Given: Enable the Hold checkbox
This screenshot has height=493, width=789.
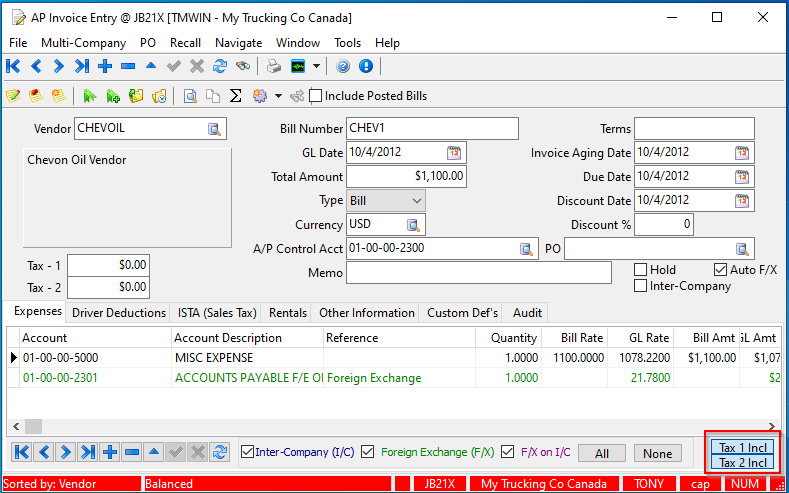Looking at the screenshot, I should 641,270.
